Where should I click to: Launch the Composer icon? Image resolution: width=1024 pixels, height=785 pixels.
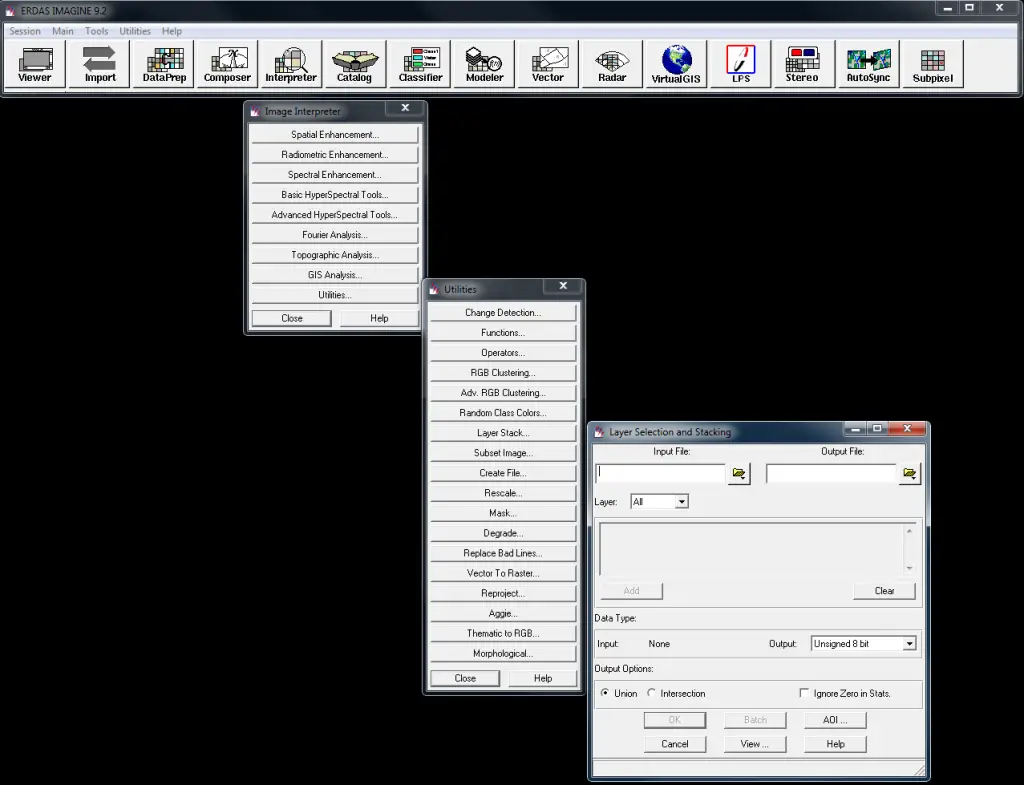227,64
